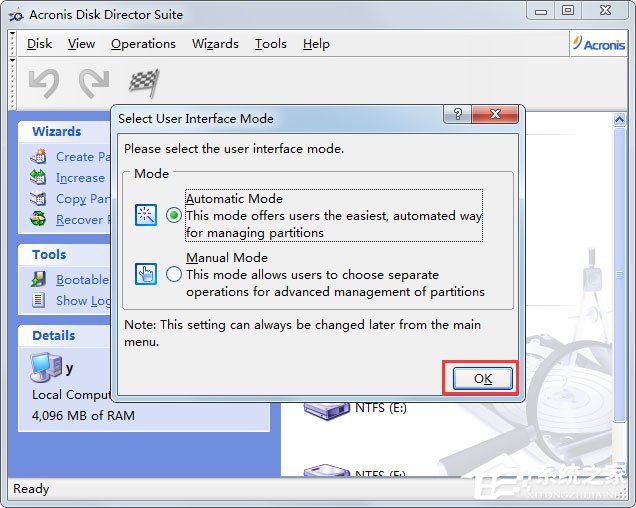Maximize the Acronis Disk Director window
The height and width of the screenshot is (508, 636).
568,11
